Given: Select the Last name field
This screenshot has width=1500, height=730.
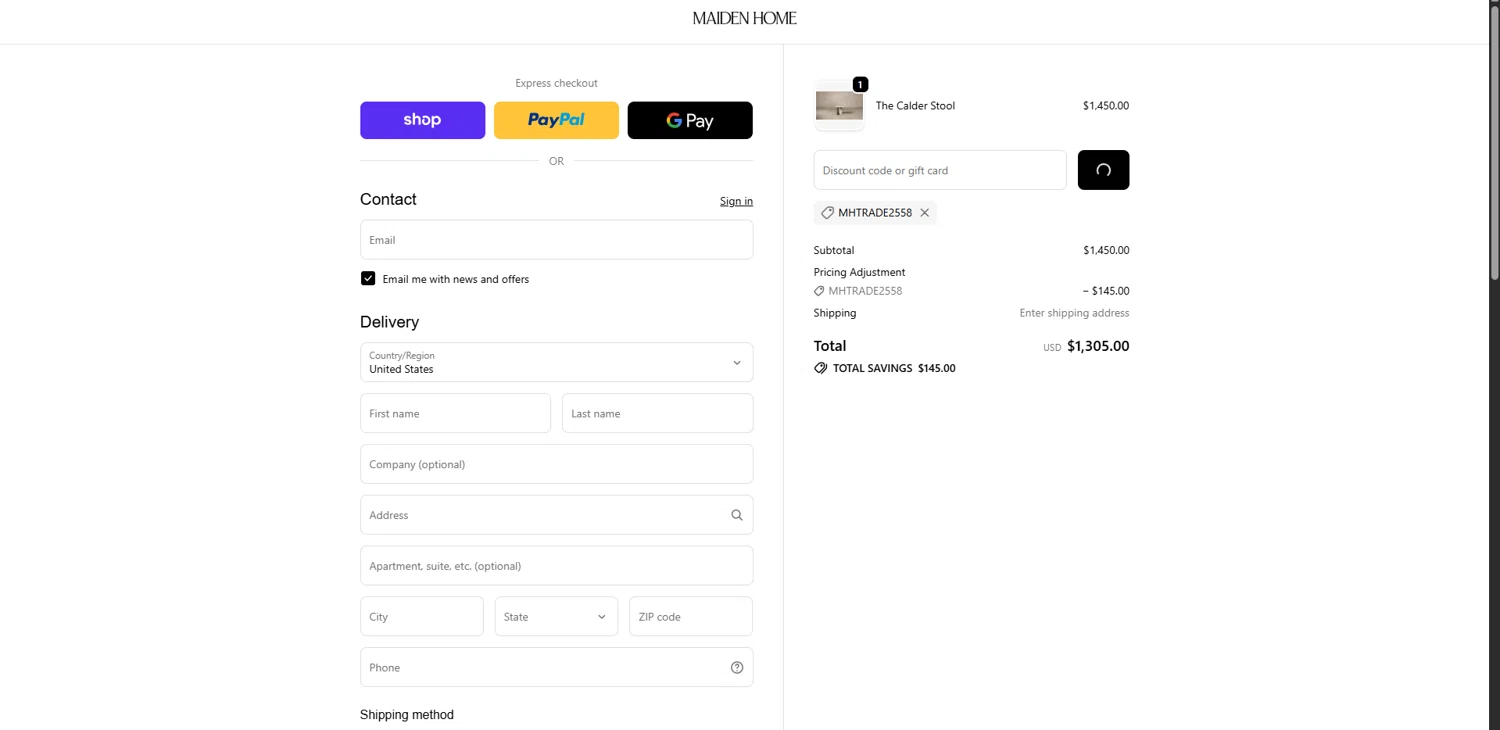Looking at the screenshot, I should click(657, 413).
